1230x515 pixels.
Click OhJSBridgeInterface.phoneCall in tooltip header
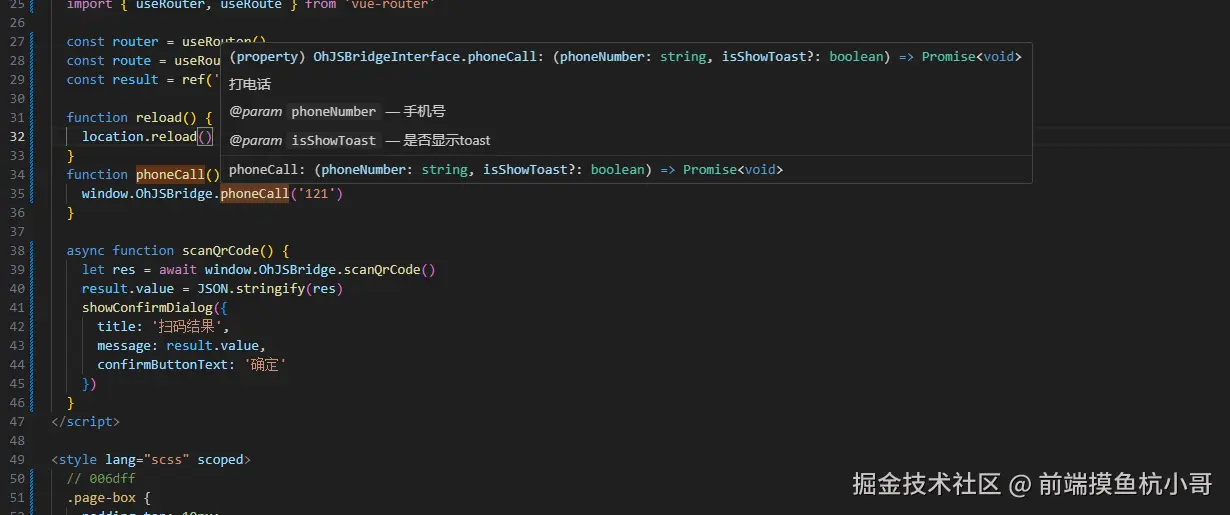425,56
